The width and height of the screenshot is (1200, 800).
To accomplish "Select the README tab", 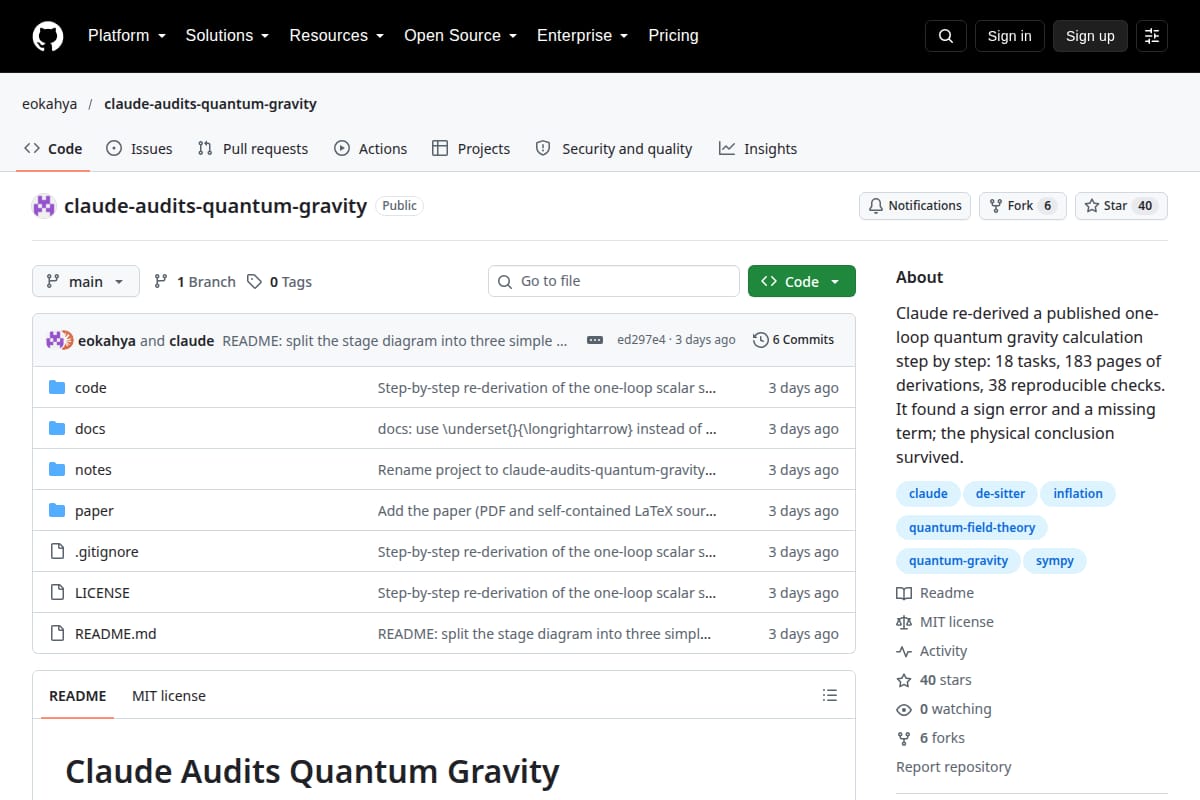I will point(77,696).
